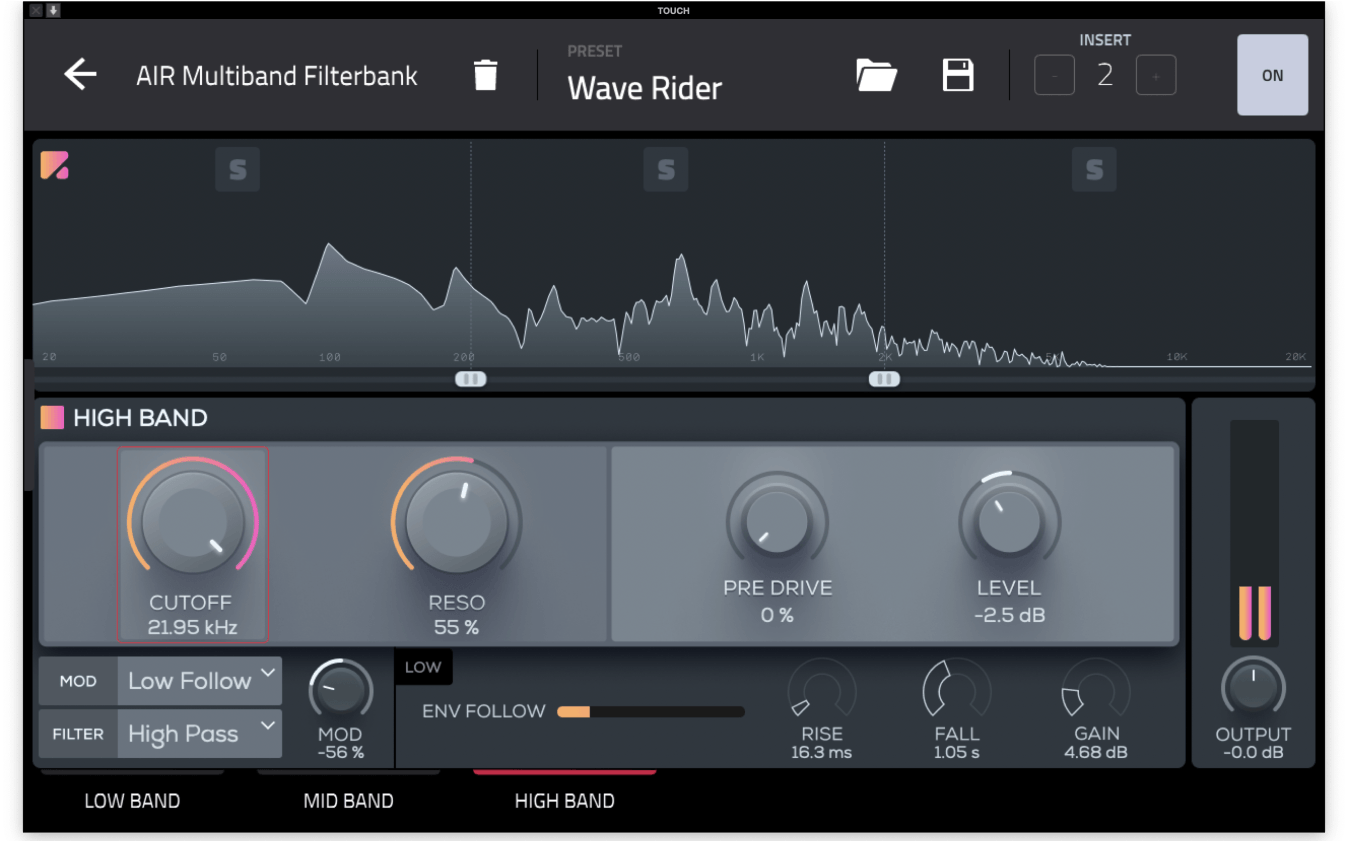
Task: Go back with the left arrow icon
Action: click(80, 75)
